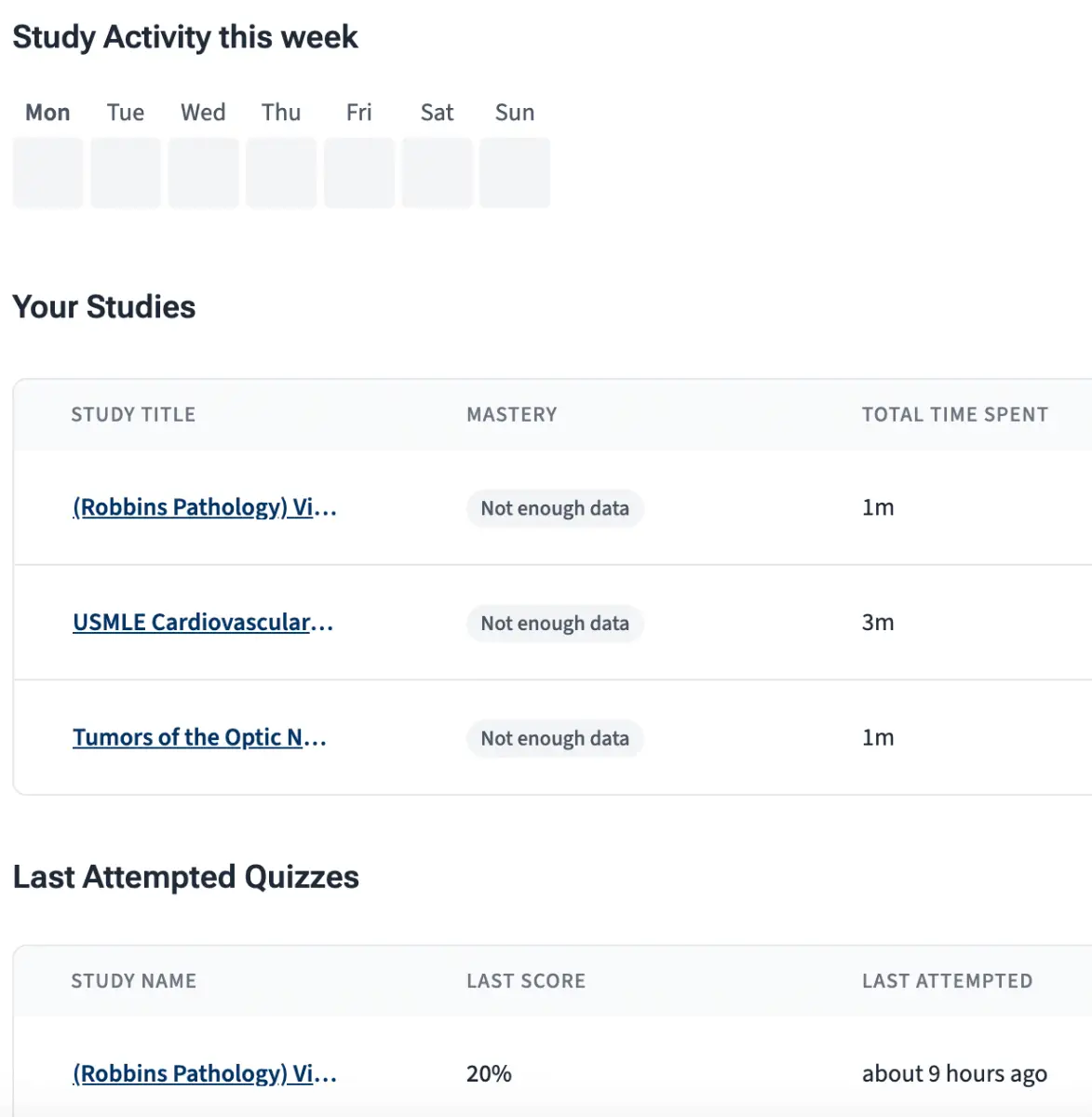Open the USMLE Cardiovascular study link
The image size is (1092, 1117).
[x=202, y=623]
